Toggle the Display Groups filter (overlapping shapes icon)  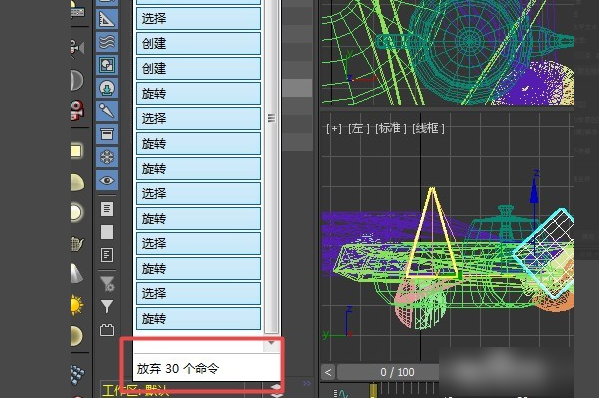click(107, 65)
